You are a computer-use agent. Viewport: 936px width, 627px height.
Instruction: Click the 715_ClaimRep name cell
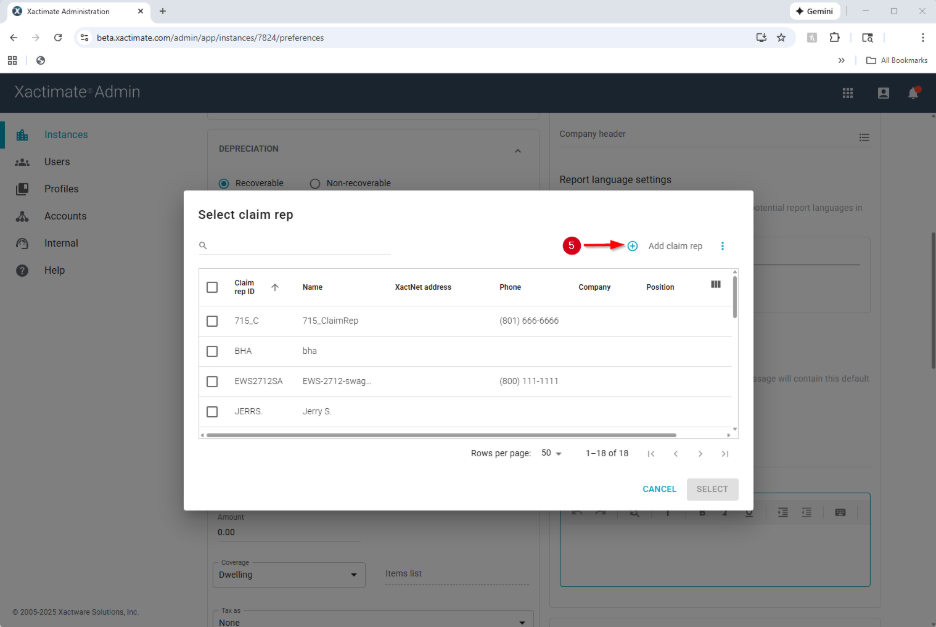[x=330, y=321]
